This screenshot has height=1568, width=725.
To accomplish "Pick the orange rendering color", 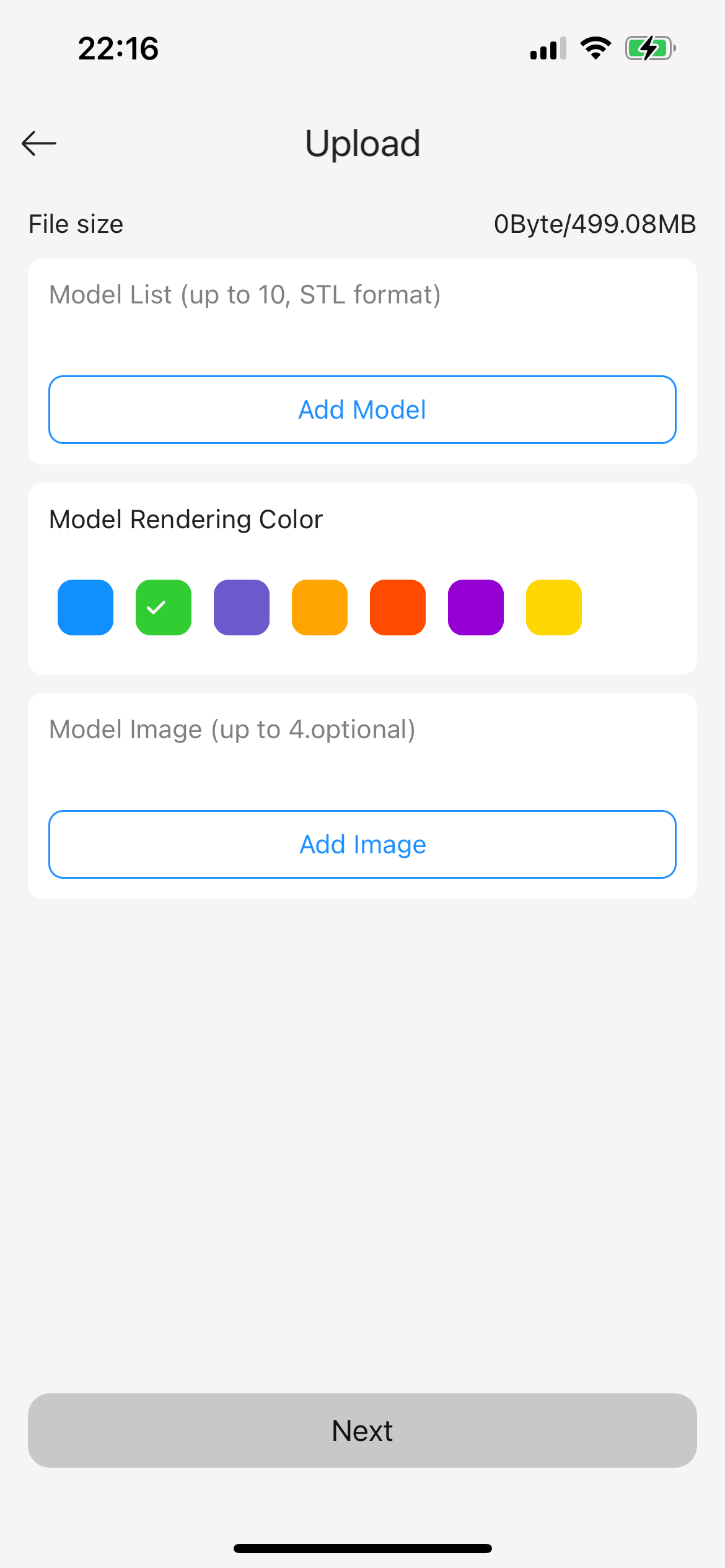I will [320, 608].
